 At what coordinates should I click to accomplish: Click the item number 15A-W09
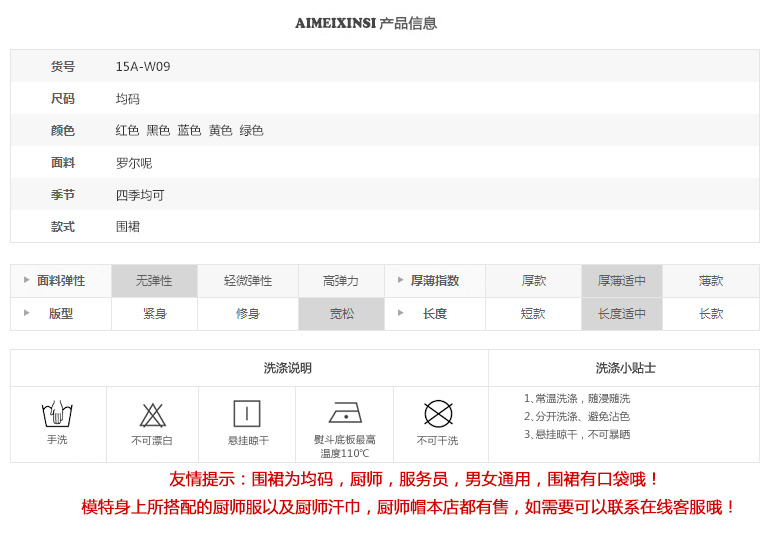pyautogui.click(x=143, y=67)
